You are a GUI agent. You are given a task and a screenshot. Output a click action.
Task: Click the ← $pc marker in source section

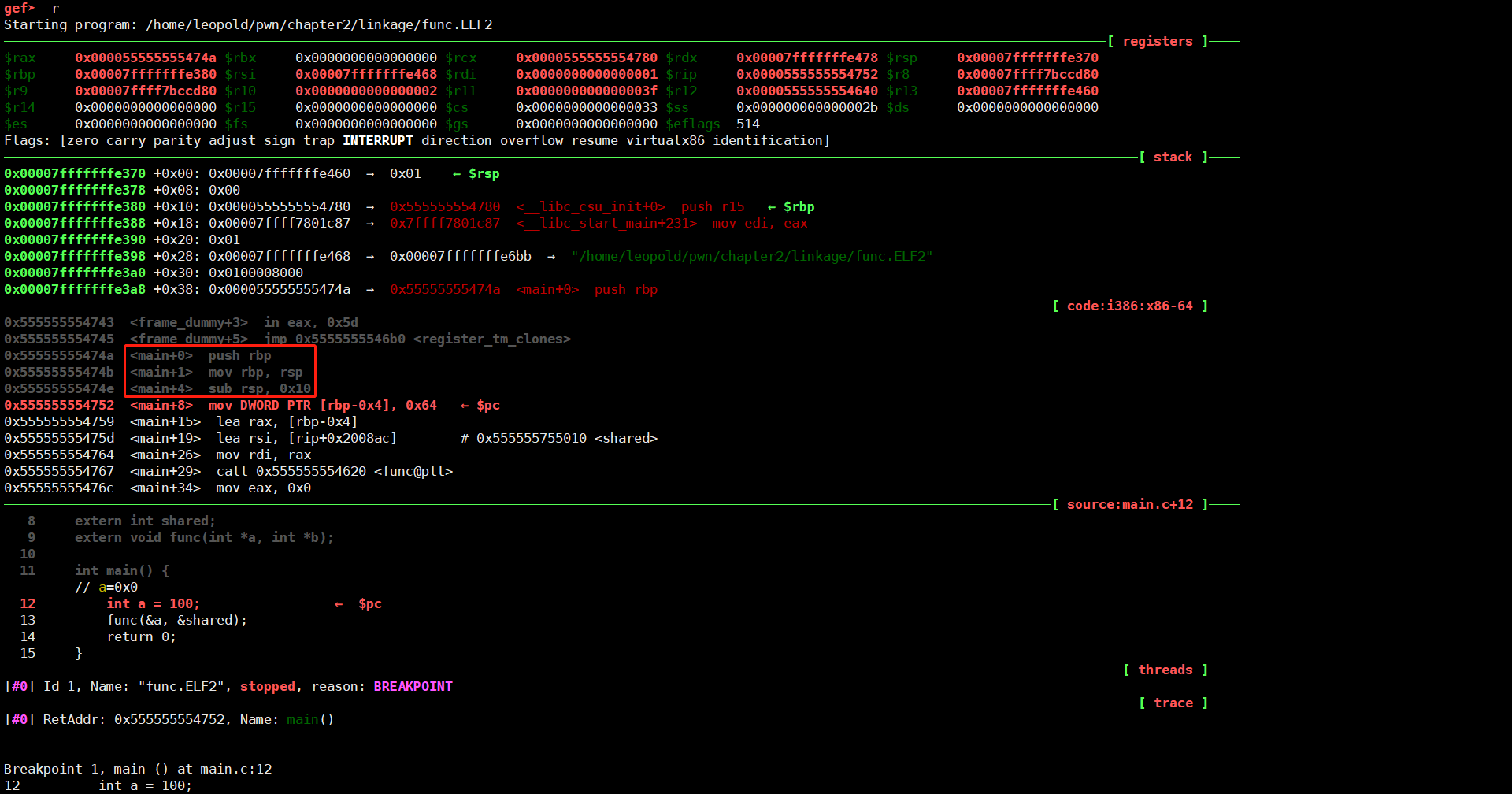click(x=358, y=603)
